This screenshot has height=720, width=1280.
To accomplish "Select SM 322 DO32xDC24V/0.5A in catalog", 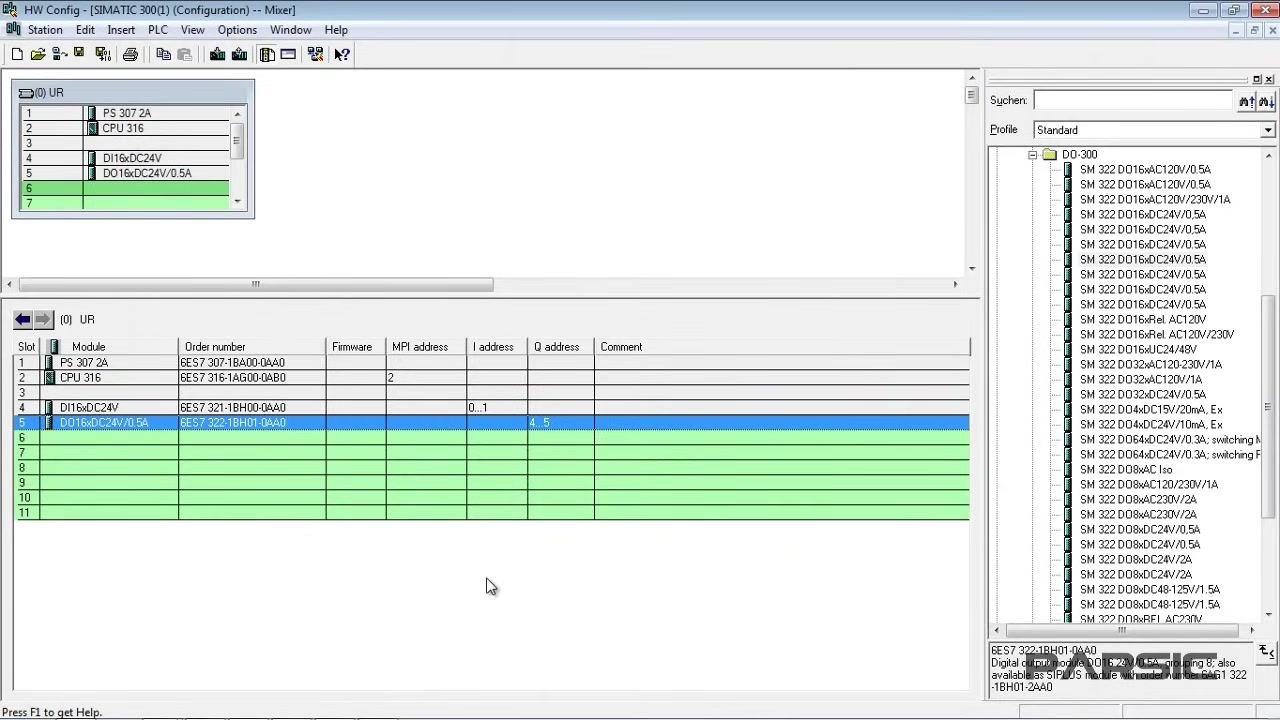I will (x=1143, y=394).
